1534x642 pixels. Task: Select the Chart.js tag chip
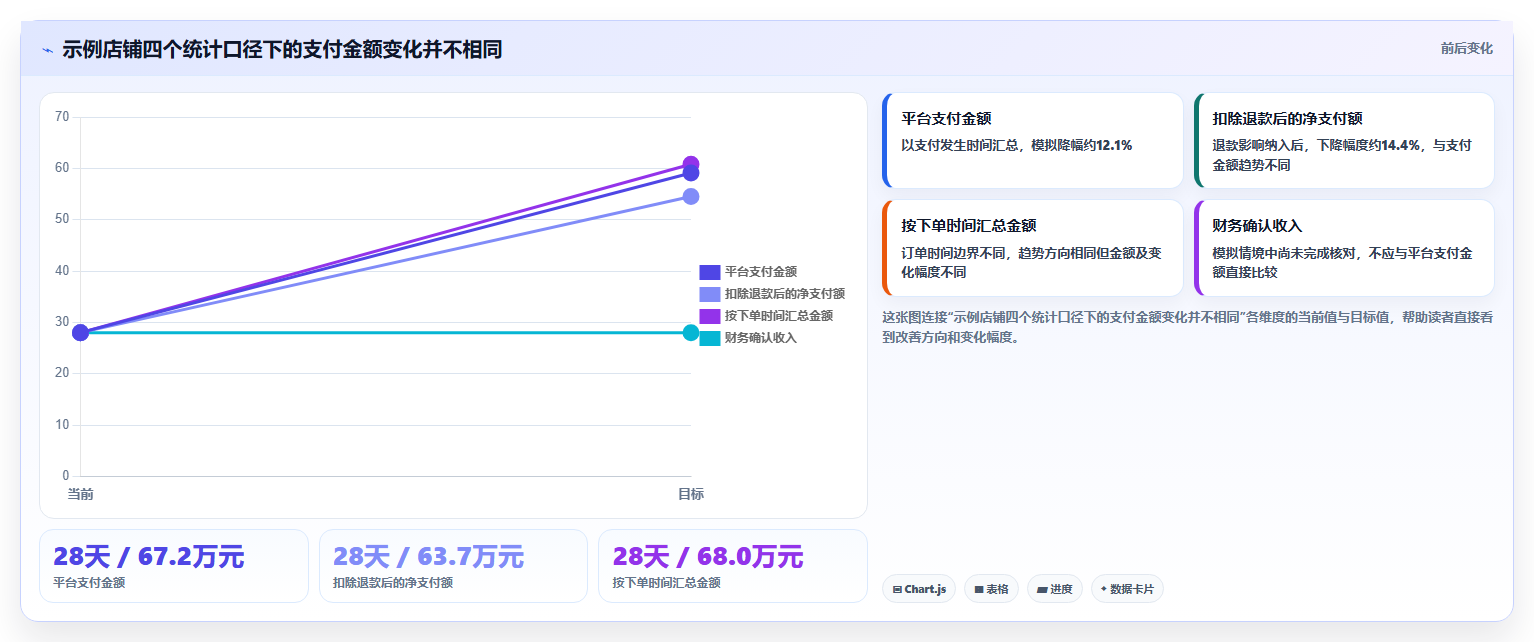pos(919,589)
